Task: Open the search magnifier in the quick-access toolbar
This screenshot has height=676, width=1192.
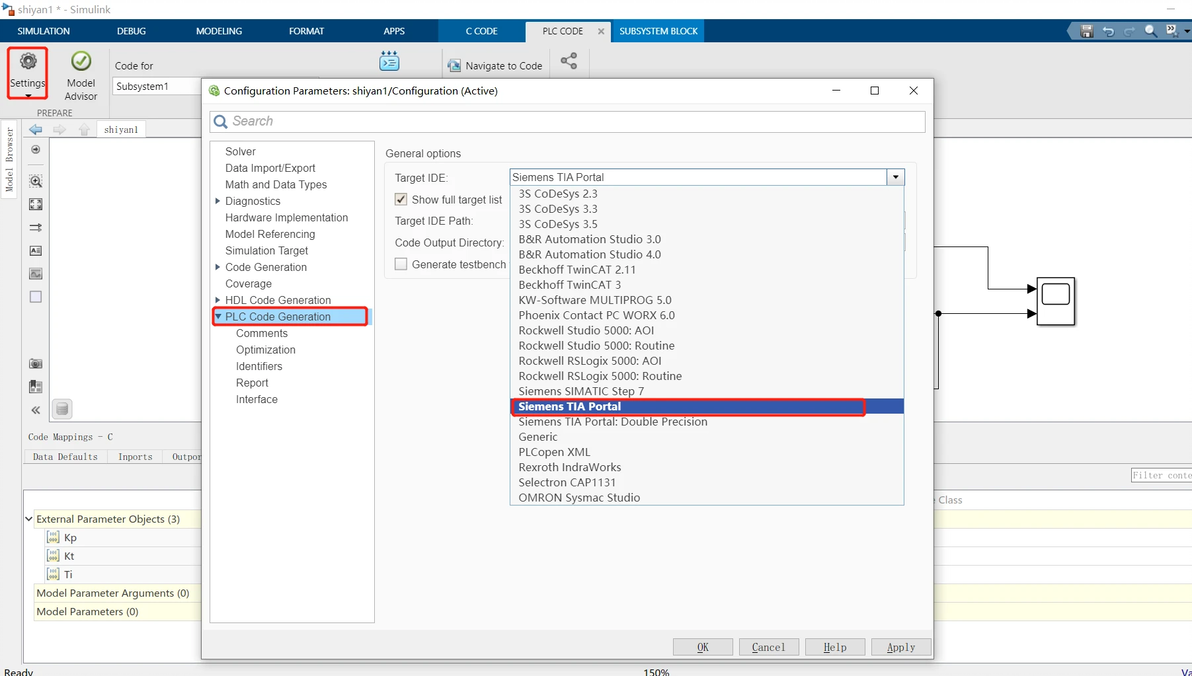Action: coord(1150,31)
